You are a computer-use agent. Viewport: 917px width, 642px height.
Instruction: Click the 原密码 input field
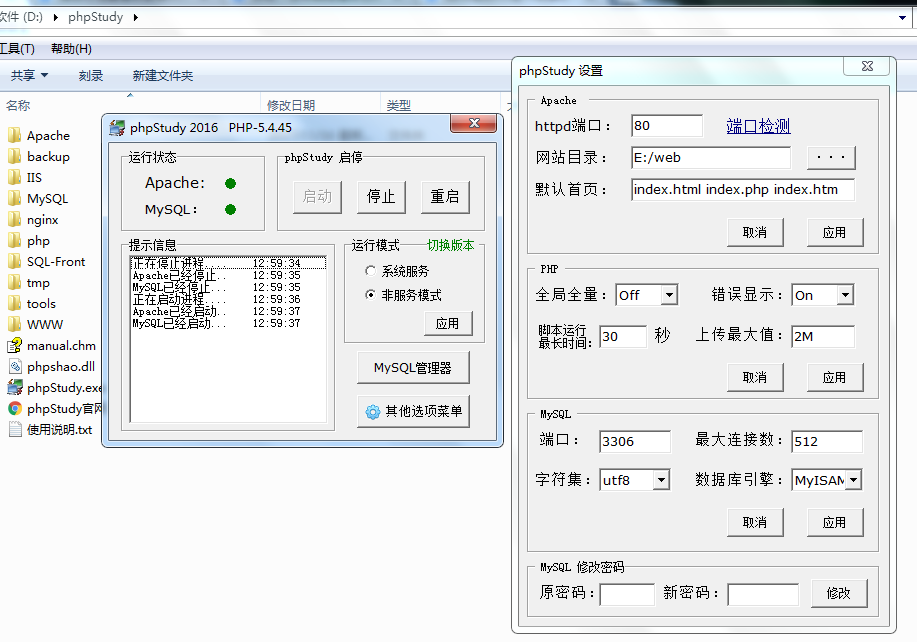point(628,595)
